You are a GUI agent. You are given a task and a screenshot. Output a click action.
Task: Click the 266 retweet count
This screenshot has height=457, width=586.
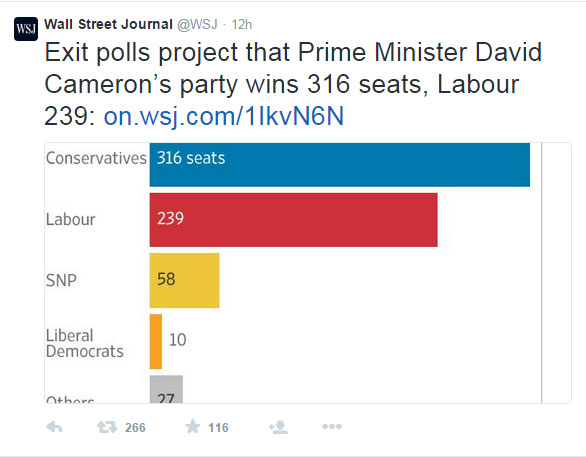tap(135, 427)
